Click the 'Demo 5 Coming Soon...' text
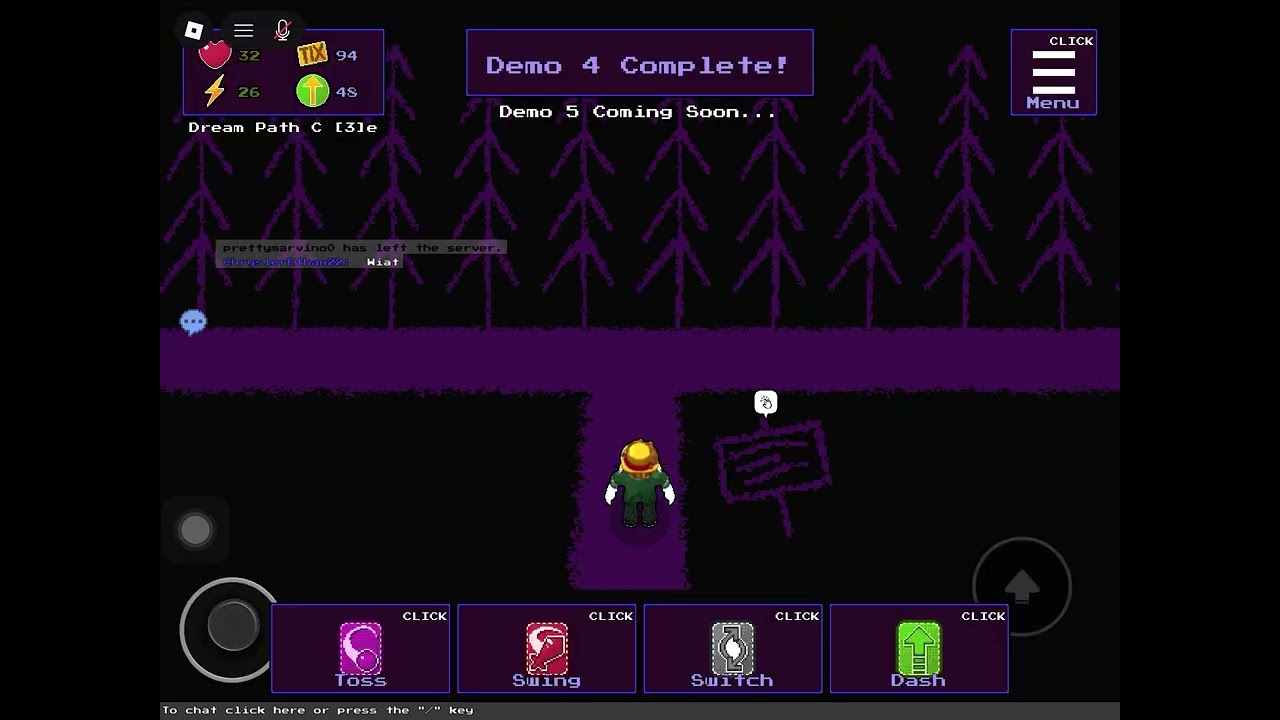Image resolution: width=1280 pixels, height=720 pixels. 637,112
